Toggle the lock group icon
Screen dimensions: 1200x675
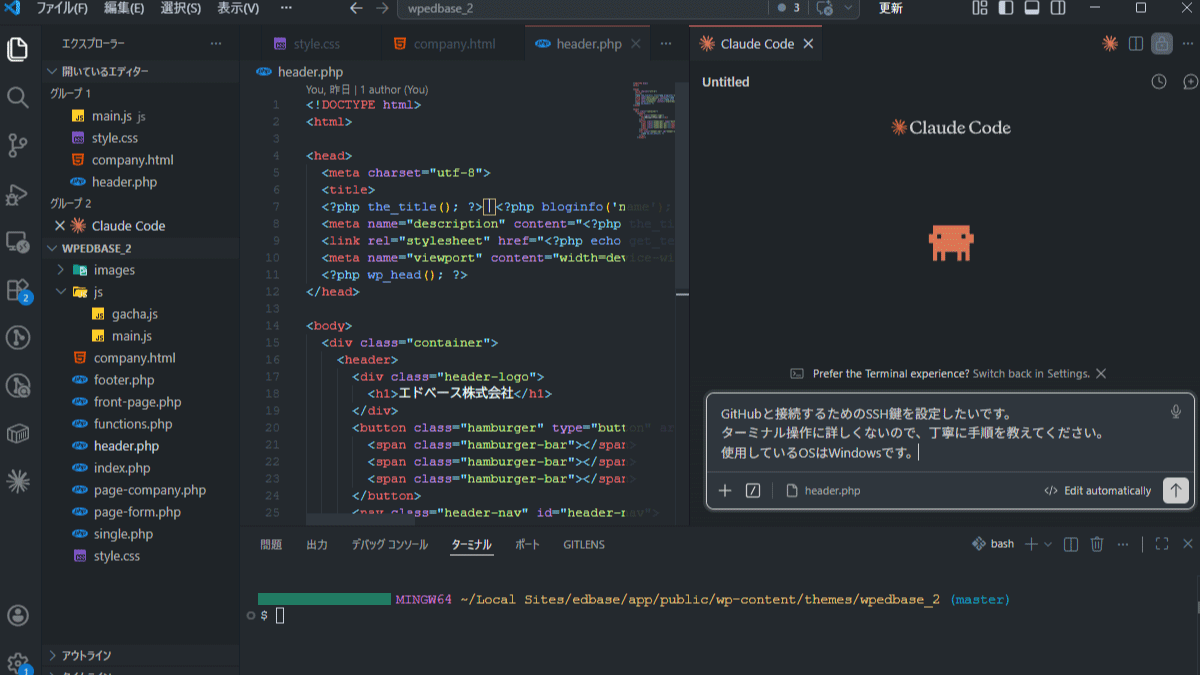coord(1162,43)
